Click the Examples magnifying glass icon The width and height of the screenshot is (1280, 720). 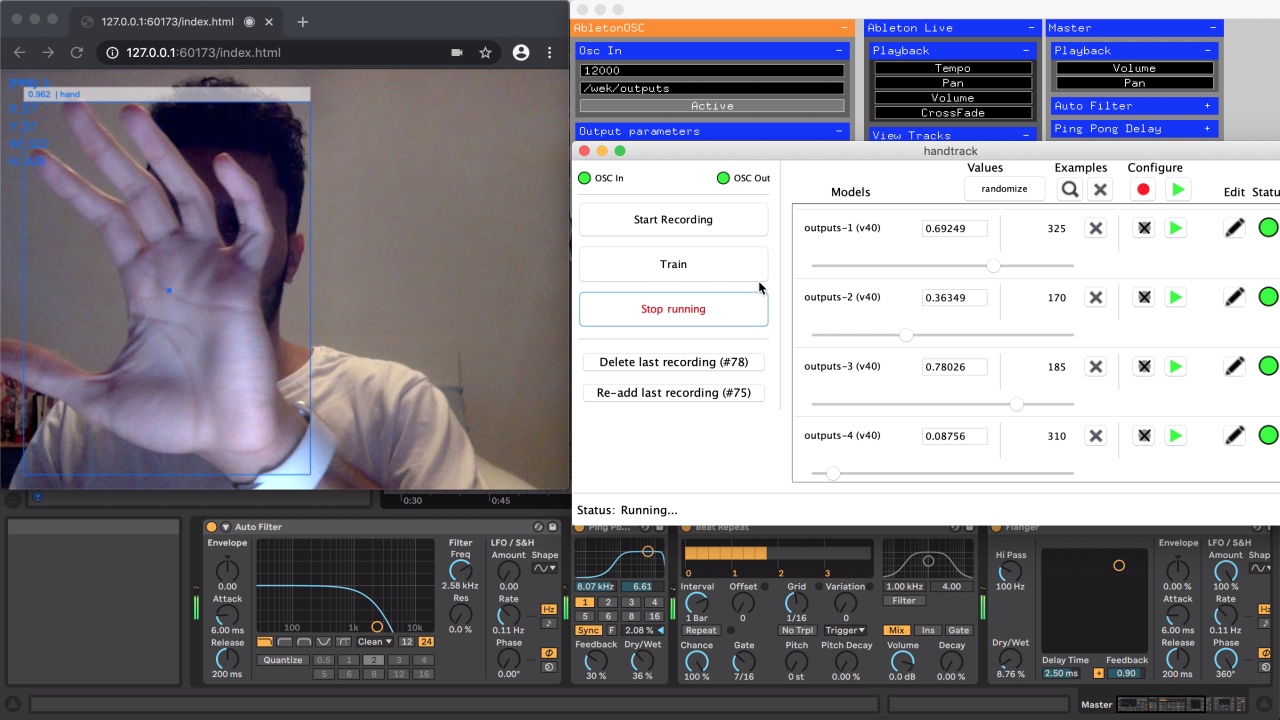[x=1070, y=189]
